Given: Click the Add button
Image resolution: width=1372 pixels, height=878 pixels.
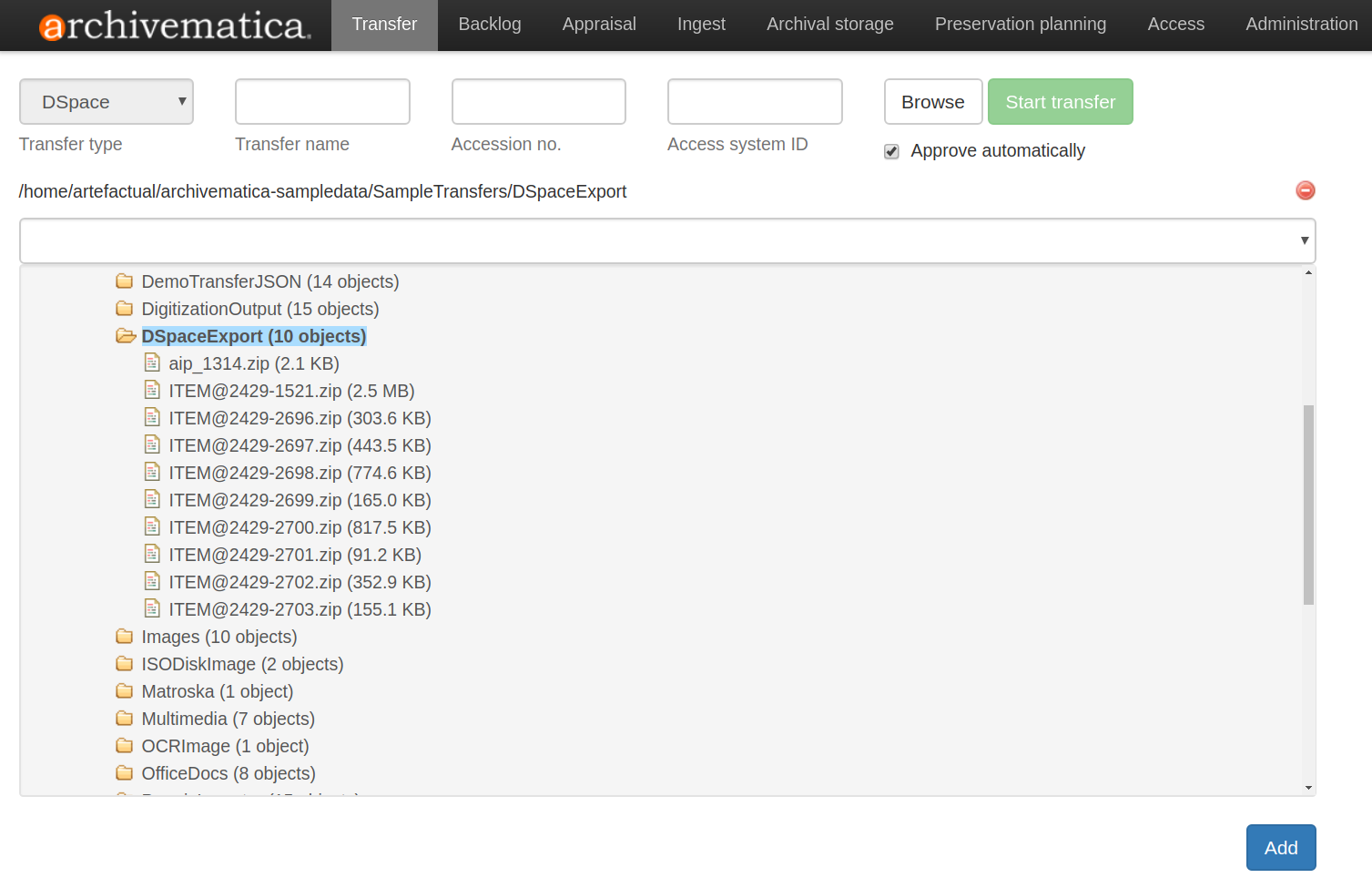Looking at the screenshot, I should (1280, 847).
